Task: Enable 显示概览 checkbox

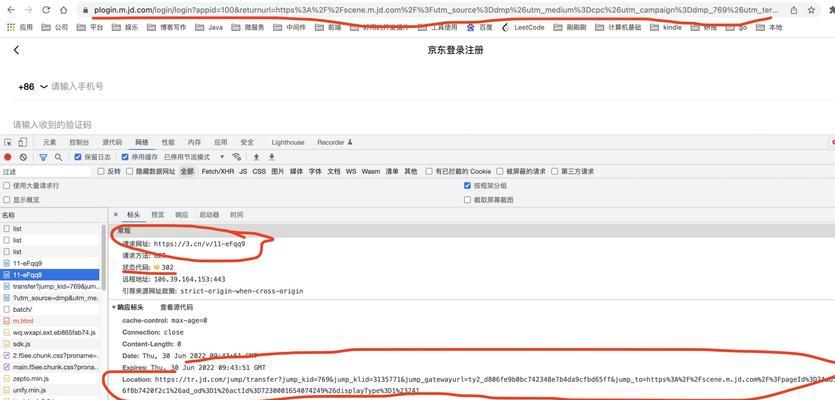Action: pyautogui.click(x=7, y=200)
